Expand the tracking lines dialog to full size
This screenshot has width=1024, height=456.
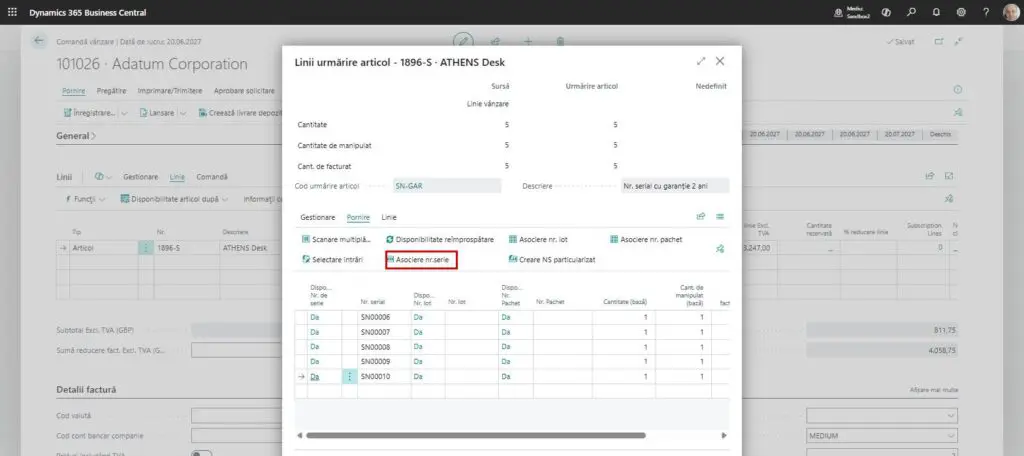tap(701, 61)
